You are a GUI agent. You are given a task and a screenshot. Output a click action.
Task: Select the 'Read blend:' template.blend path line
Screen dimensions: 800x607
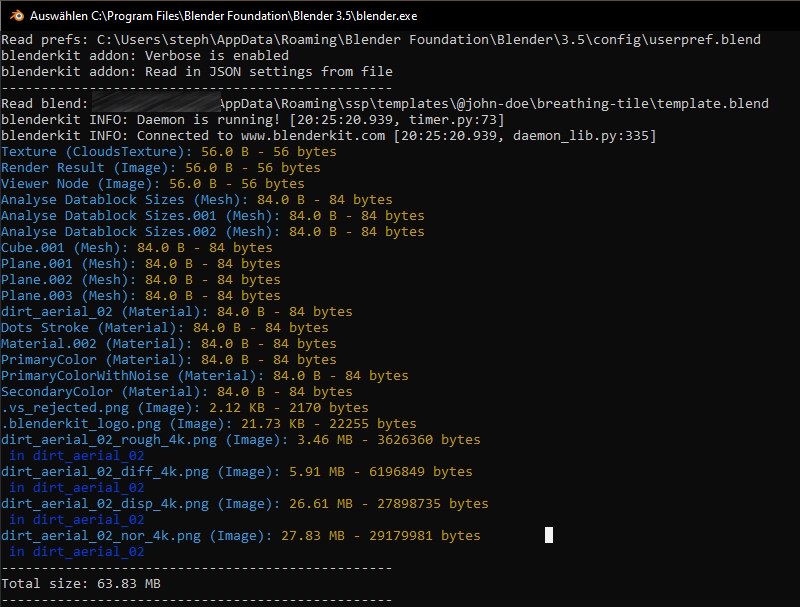click(x=385, y=104)
